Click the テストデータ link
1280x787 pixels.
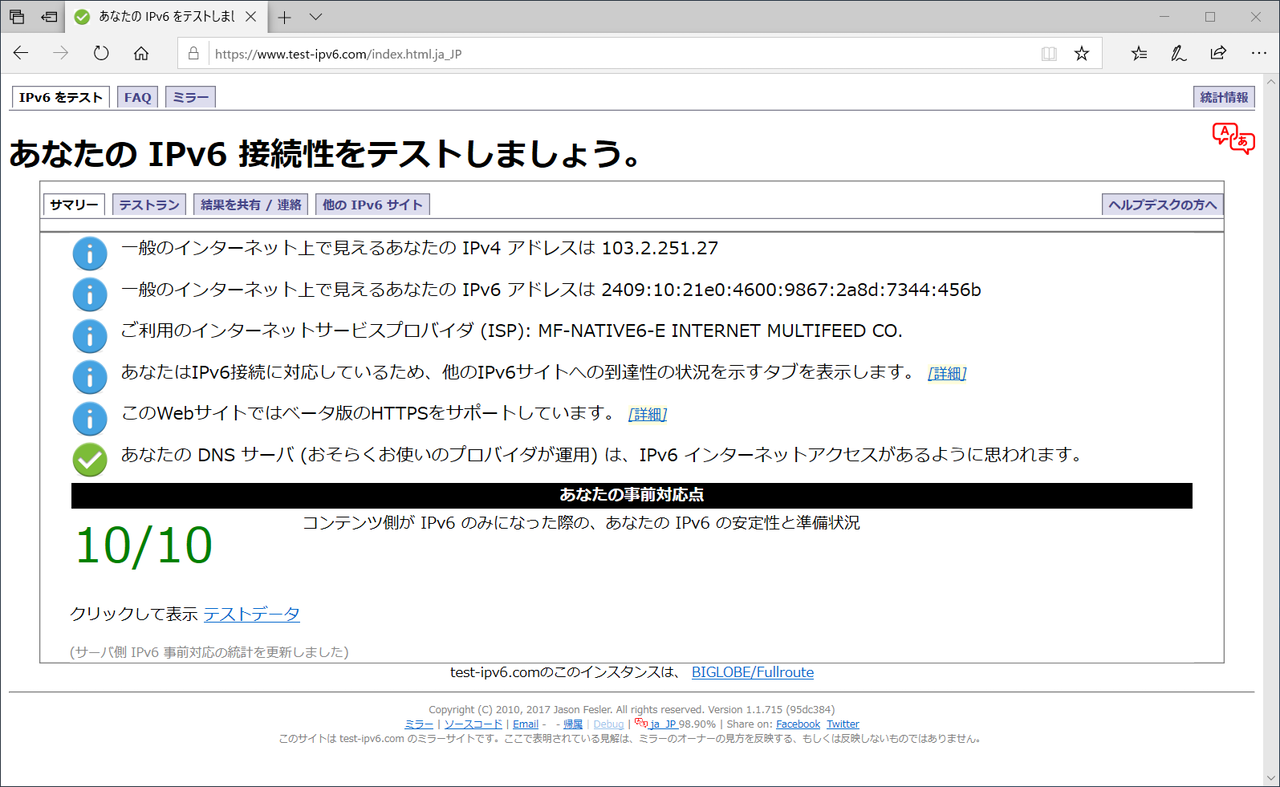tap(252, 614)
